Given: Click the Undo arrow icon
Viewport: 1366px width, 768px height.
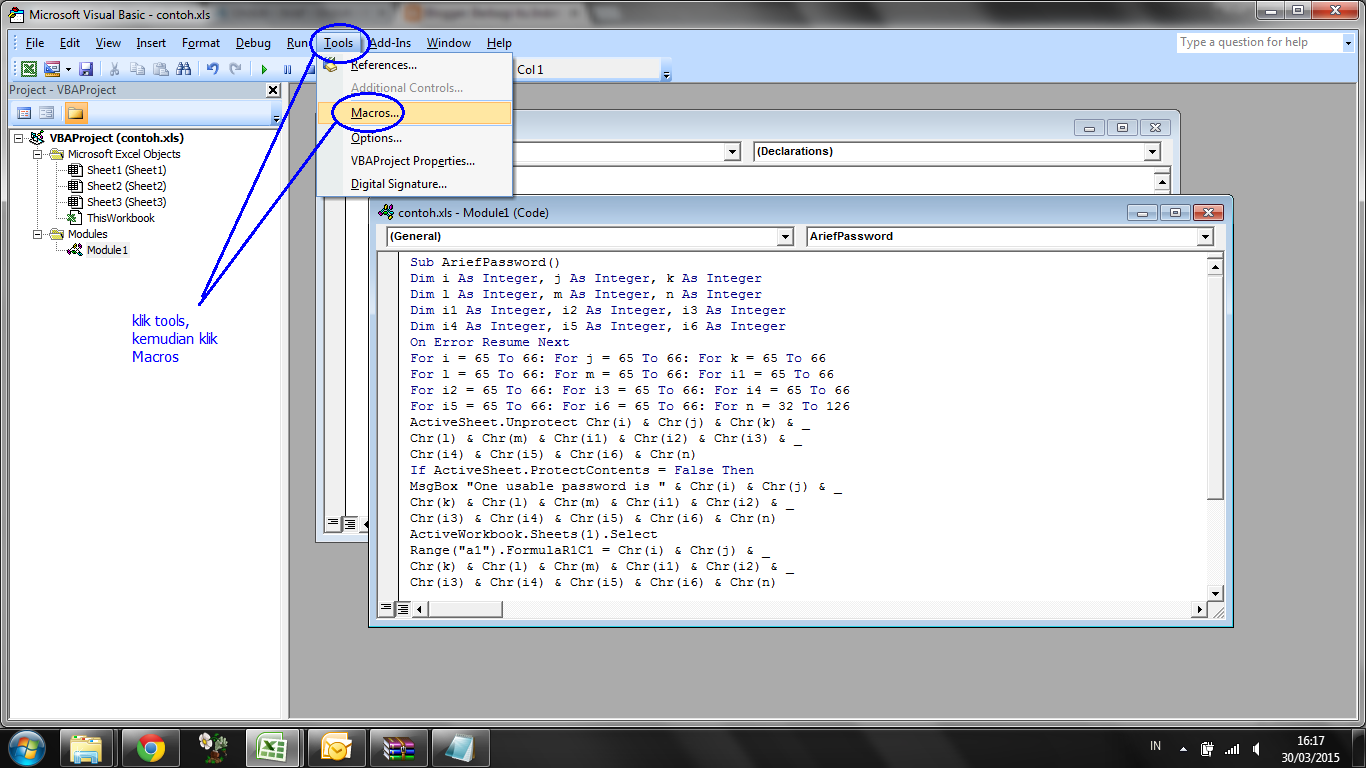Looking at the screenshot, I should point(212,69).
